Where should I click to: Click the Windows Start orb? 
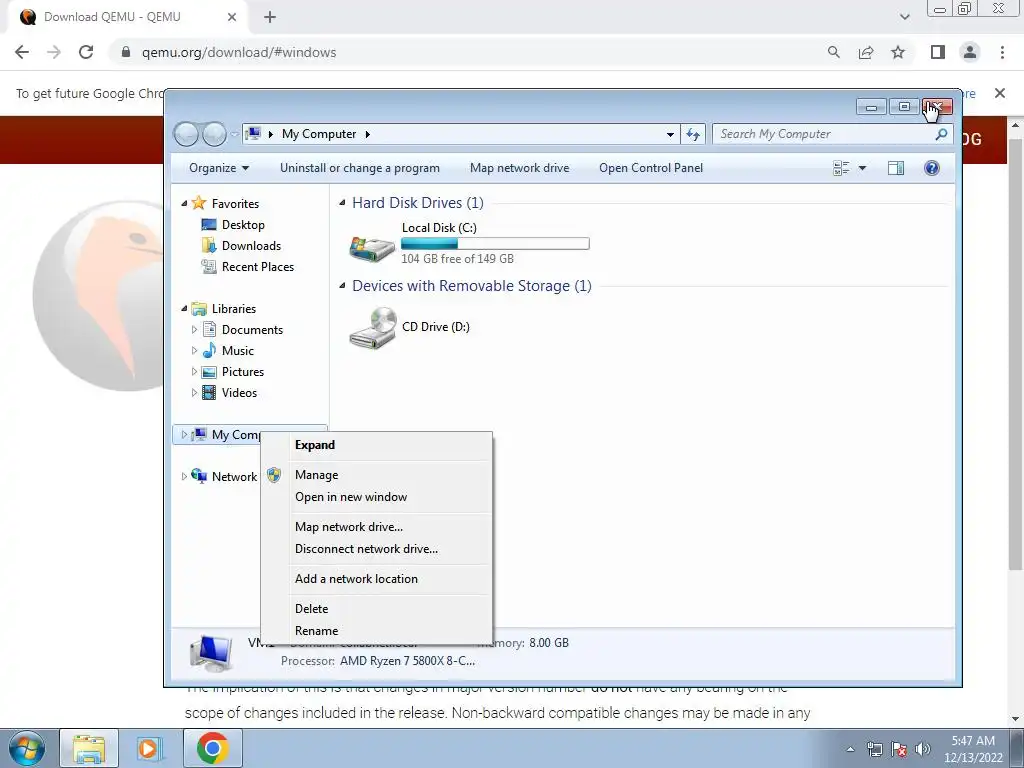27,748
